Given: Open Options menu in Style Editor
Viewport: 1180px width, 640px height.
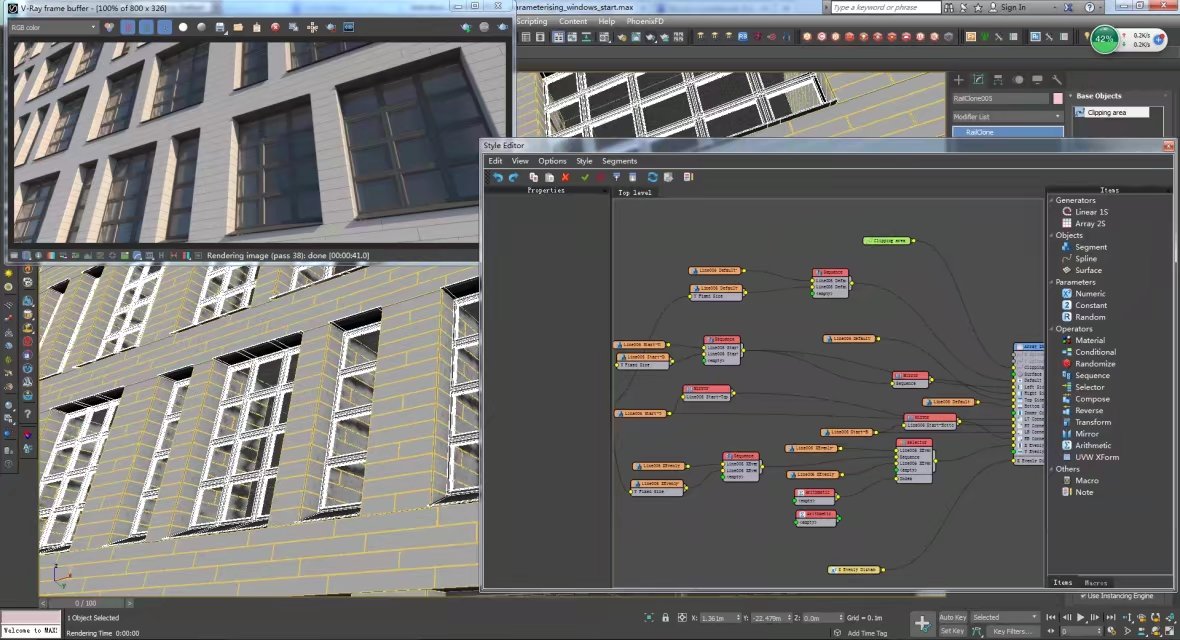Looking at the screenshot, I should pyautogui.click(x=552, y=161).
